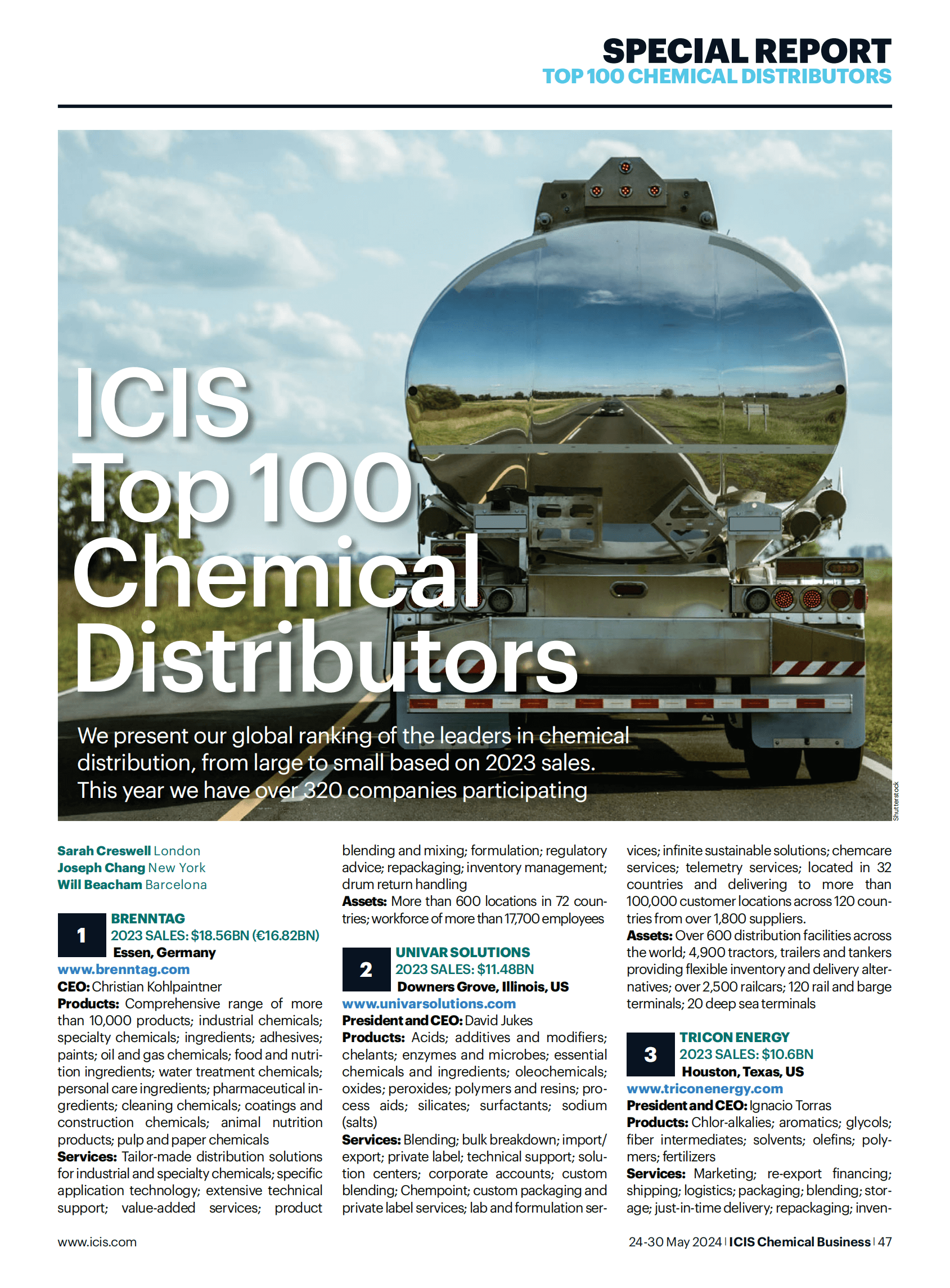The image size is (950, 1288).
Task: Click Brenntag's Products: label
Action: tap(88, 1004)
